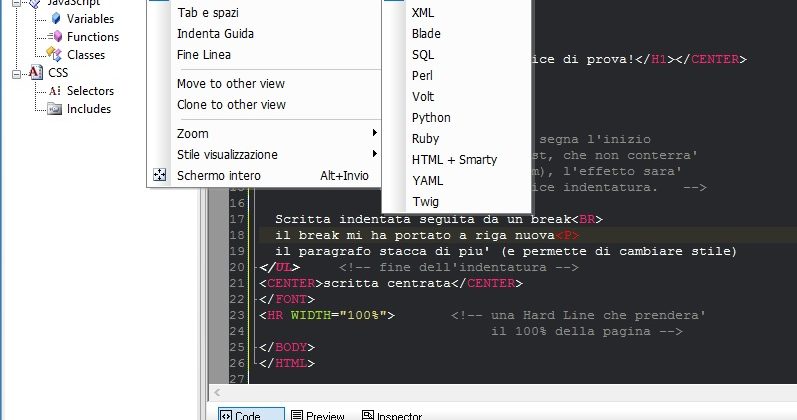This screenshot has height=420, width=797.
Task: Click the 'scritta centrata' text
Action: pos(387,283)
